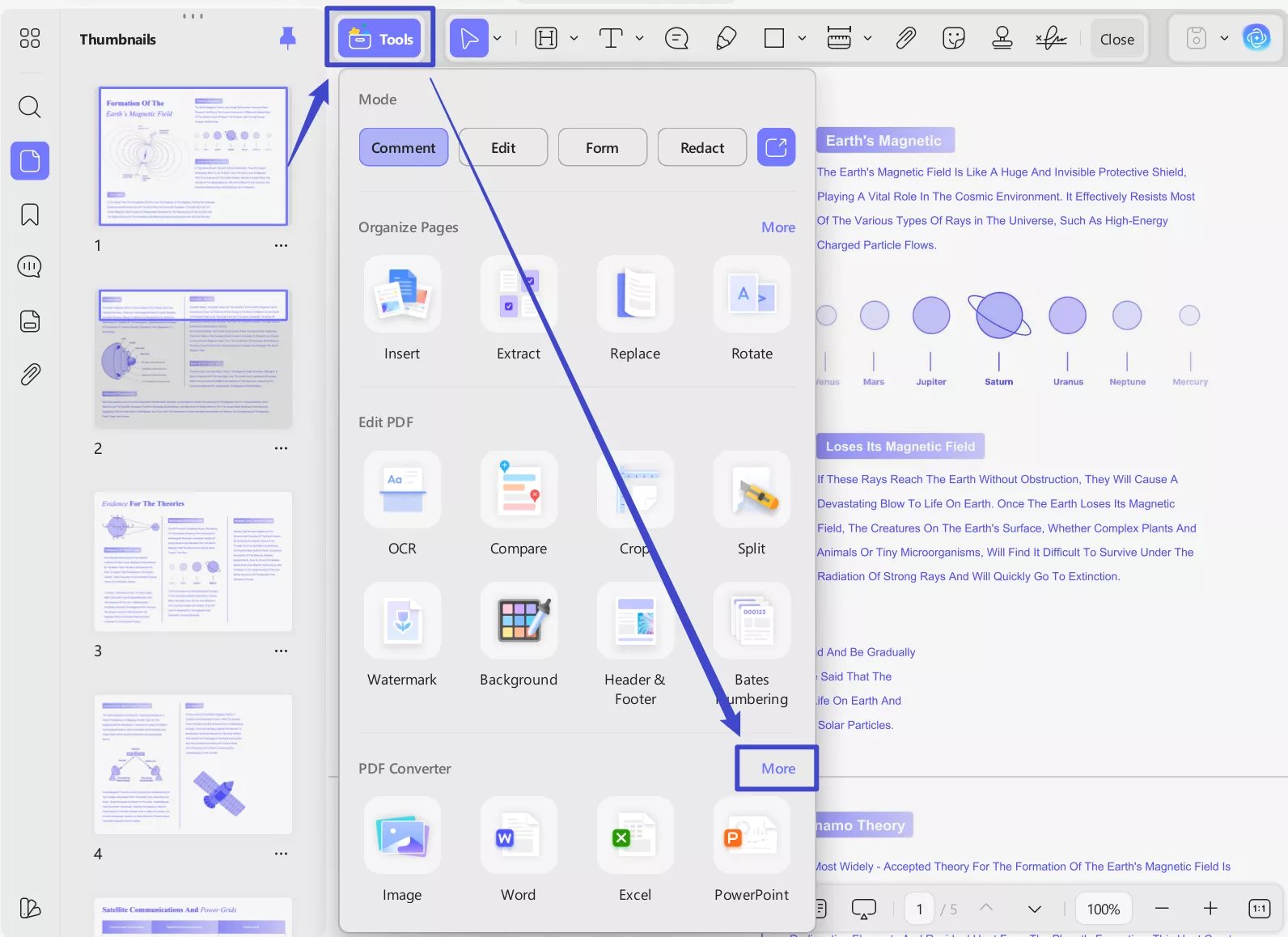Expand the selection tool dropdown arrow
Viewport: 1288px width, 937px height.
498,38
